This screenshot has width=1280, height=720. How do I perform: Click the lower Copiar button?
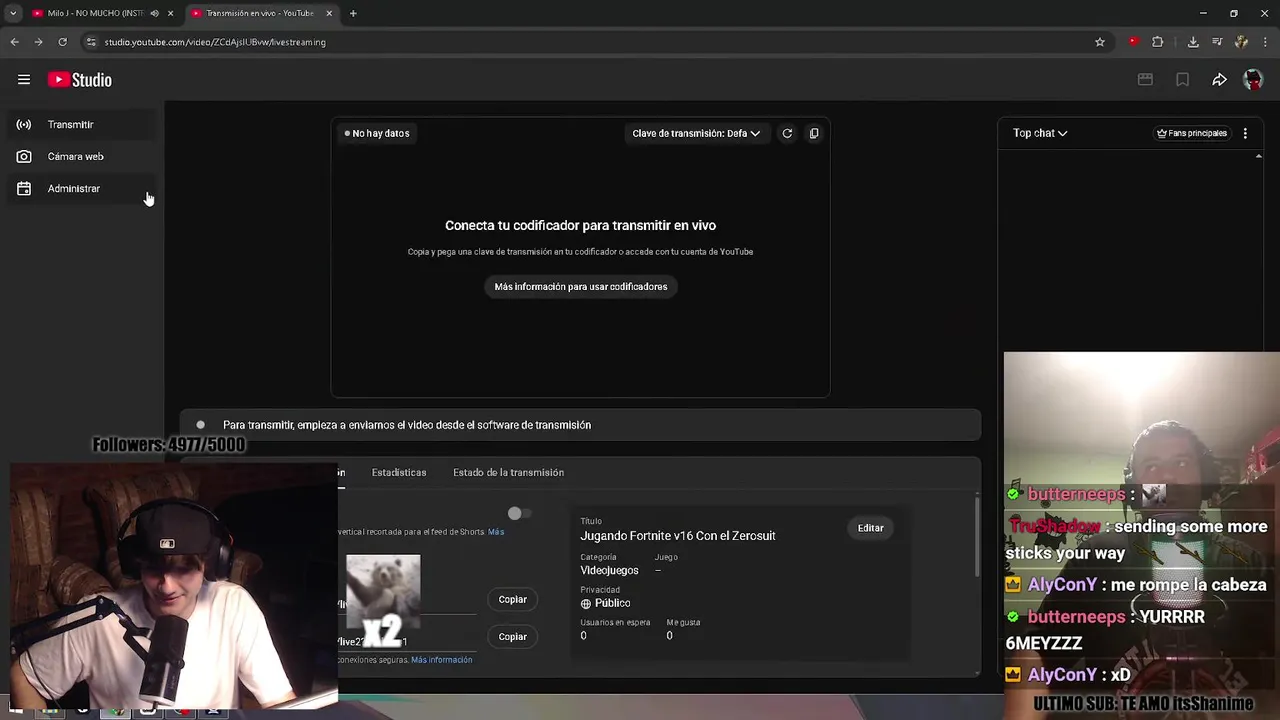click(x=513, y=636)
